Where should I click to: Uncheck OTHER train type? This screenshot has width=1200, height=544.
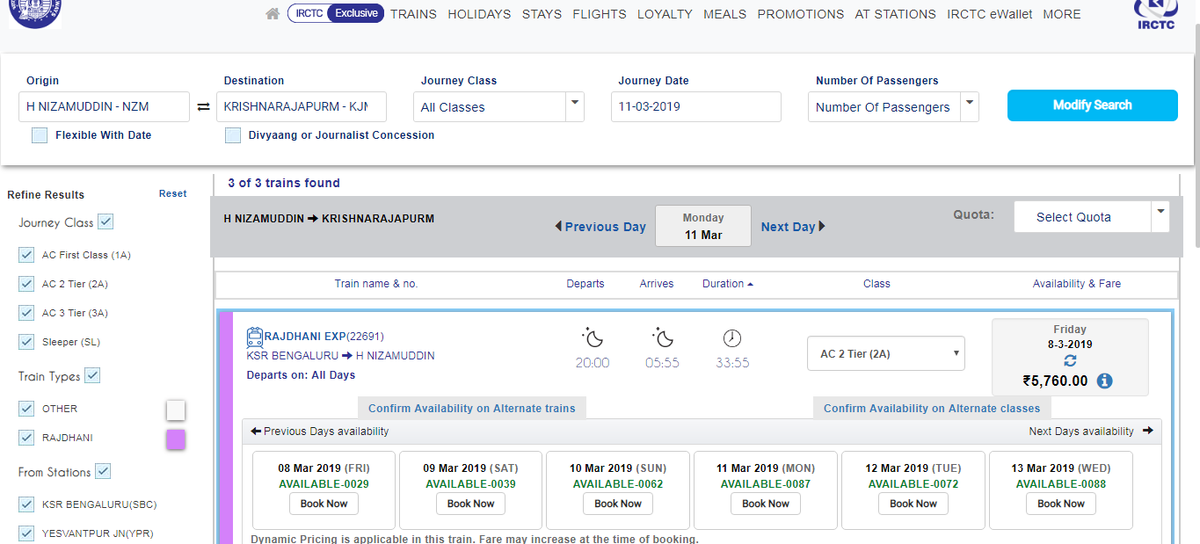[x=27, y=409]
